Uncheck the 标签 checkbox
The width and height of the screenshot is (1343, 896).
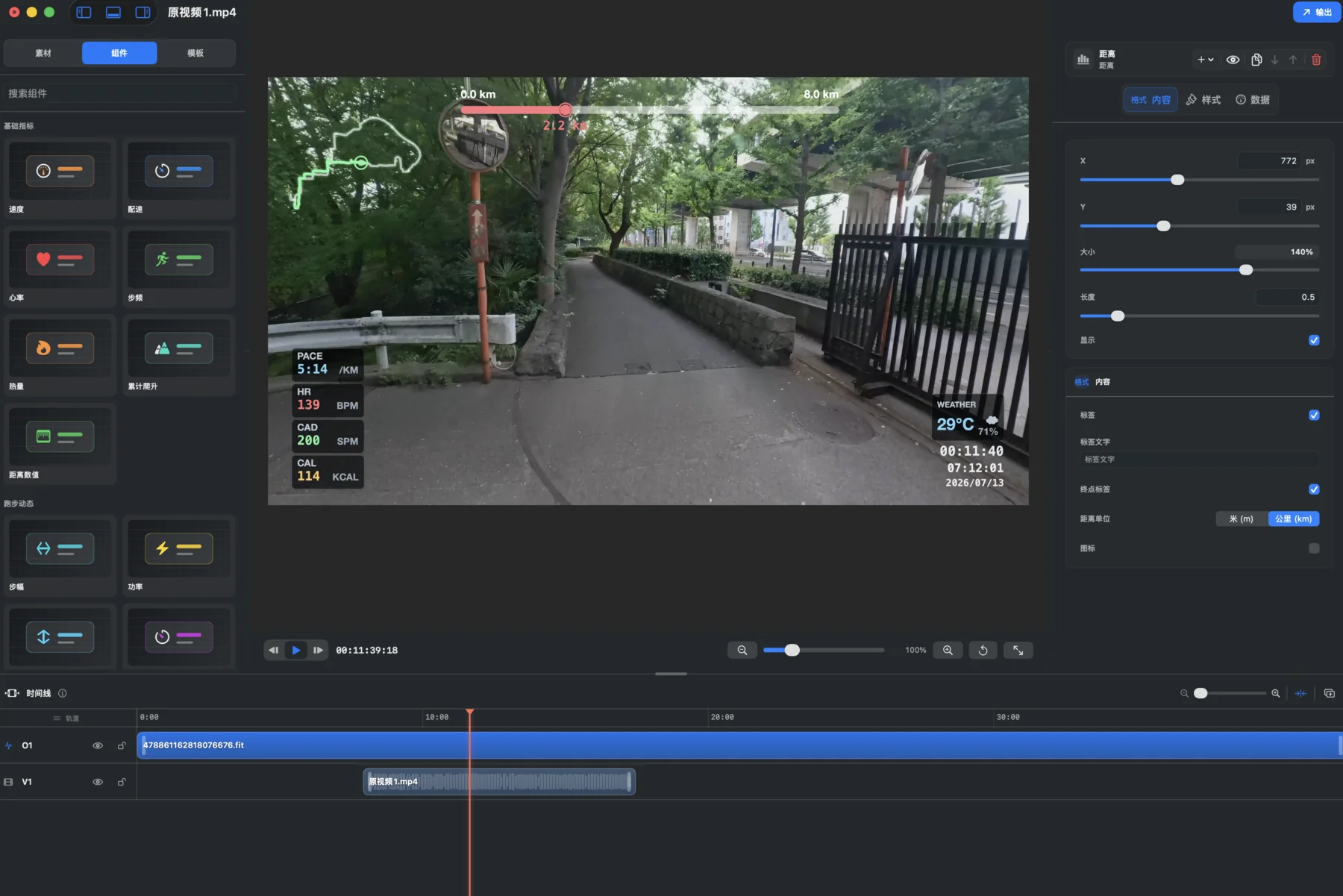pos(1314,415)
